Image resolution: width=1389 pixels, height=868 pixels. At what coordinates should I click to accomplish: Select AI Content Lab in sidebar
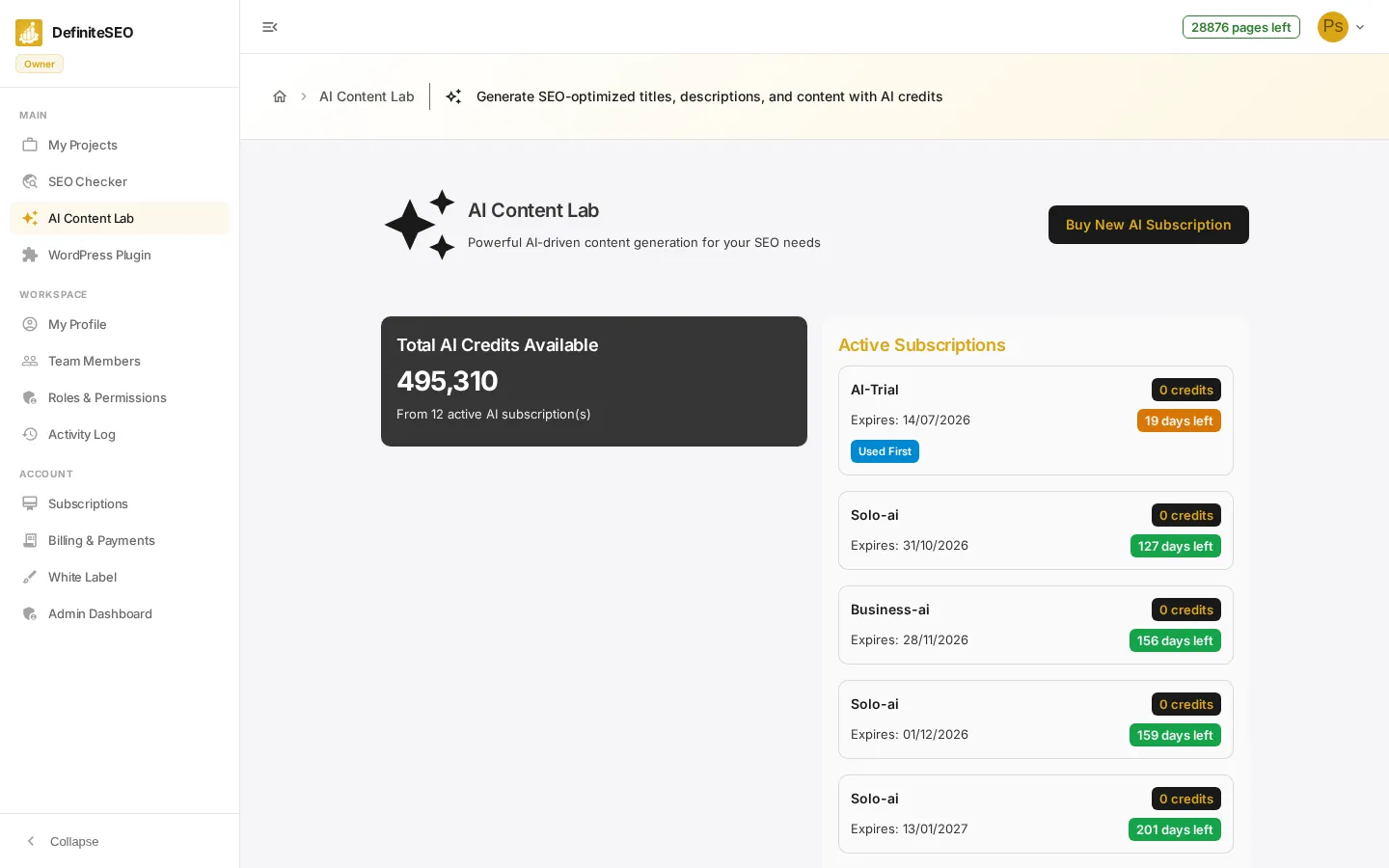120,218
